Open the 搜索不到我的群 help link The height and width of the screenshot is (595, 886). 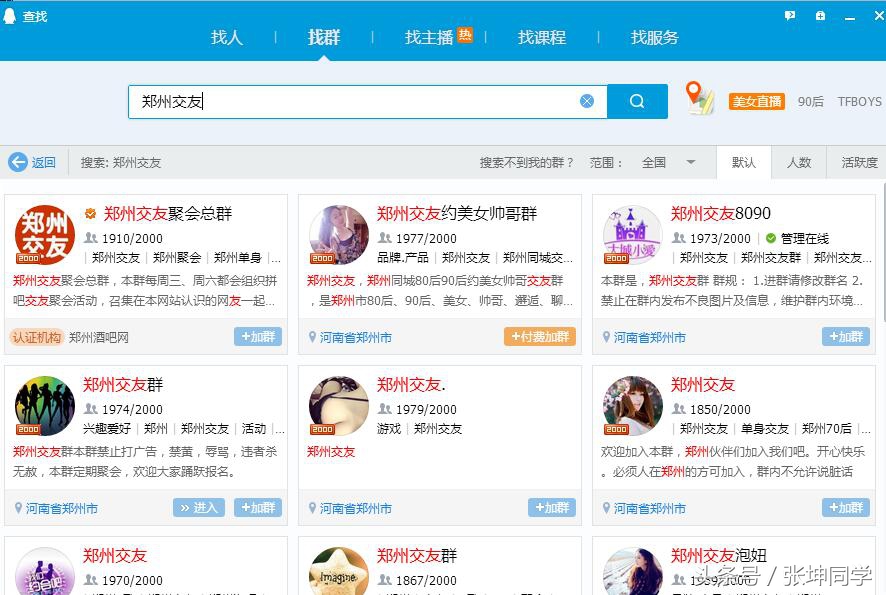point(524,161)
